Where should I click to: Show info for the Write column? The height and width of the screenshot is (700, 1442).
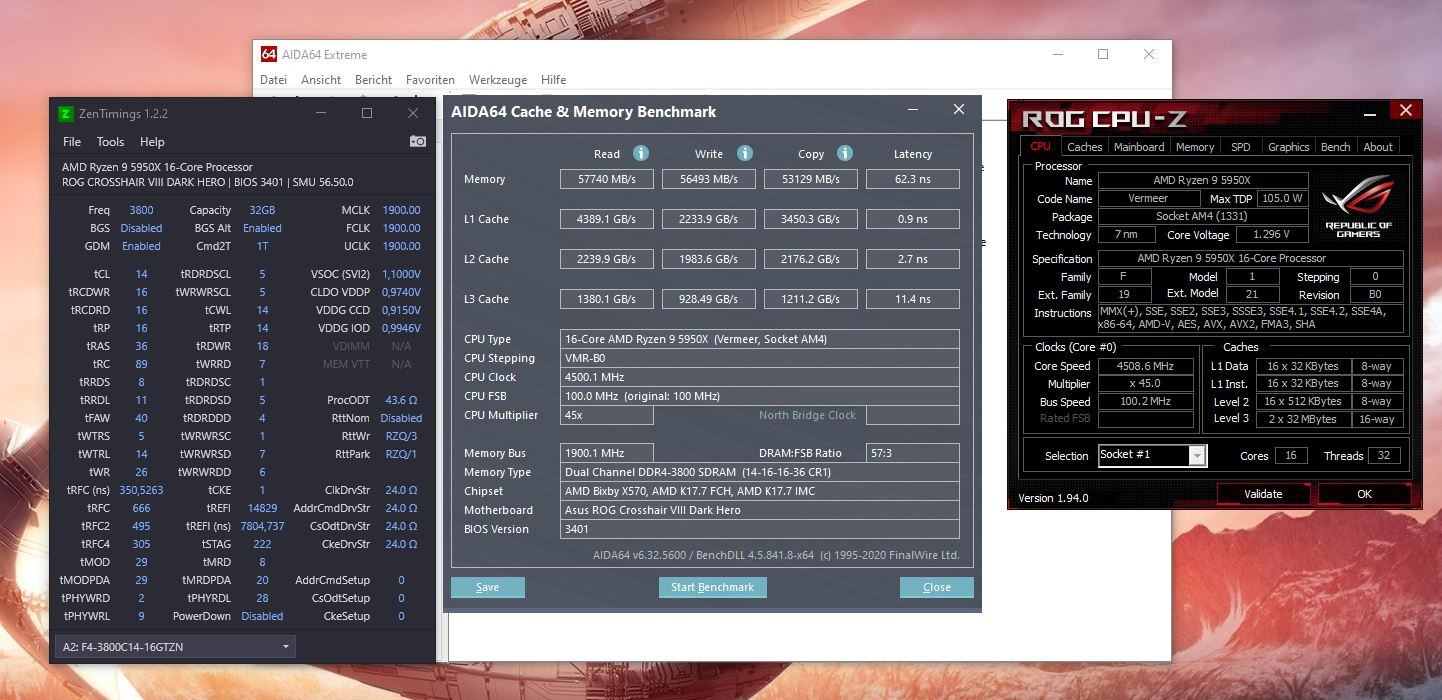pyautogui.click(x=745, y=153)
